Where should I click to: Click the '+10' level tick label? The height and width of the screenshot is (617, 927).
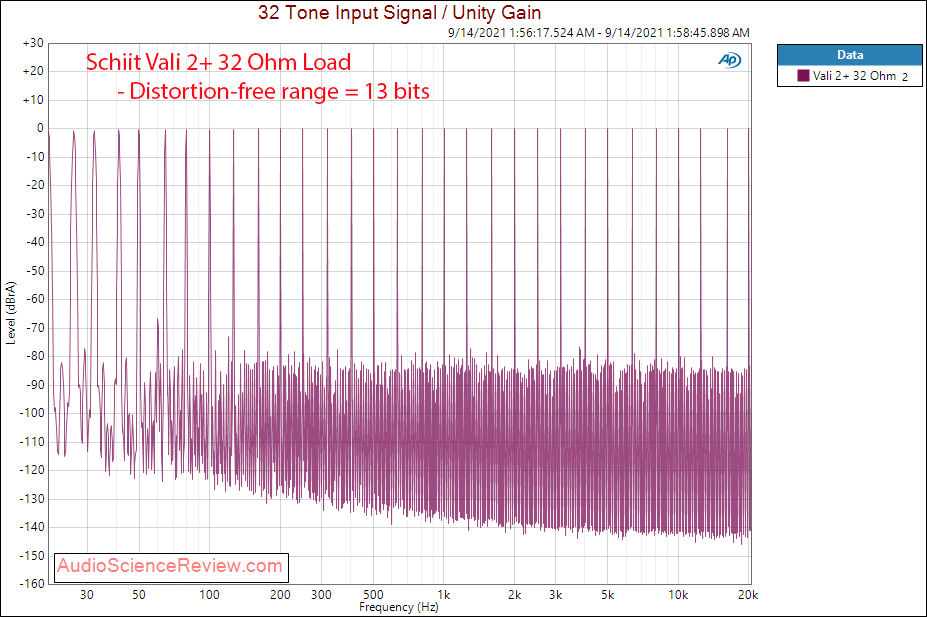[33, 100]
